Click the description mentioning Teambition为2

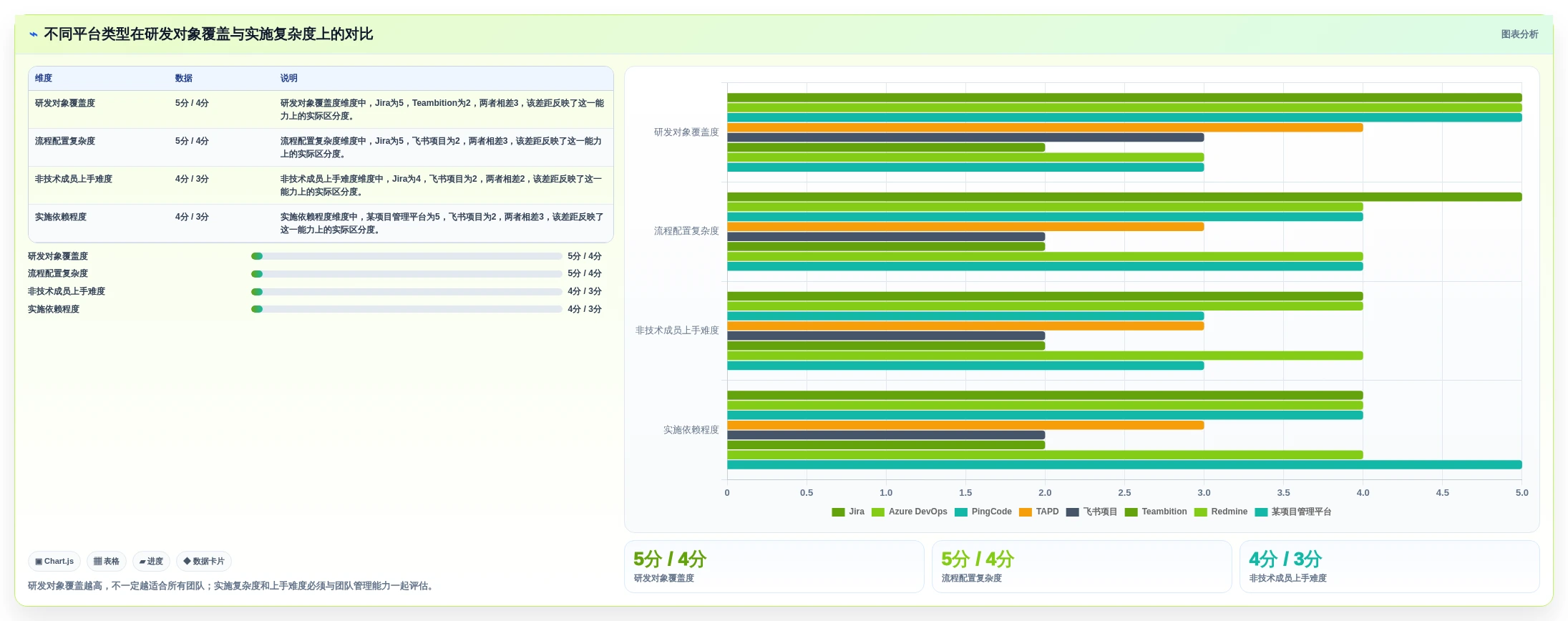click(442, 109)
